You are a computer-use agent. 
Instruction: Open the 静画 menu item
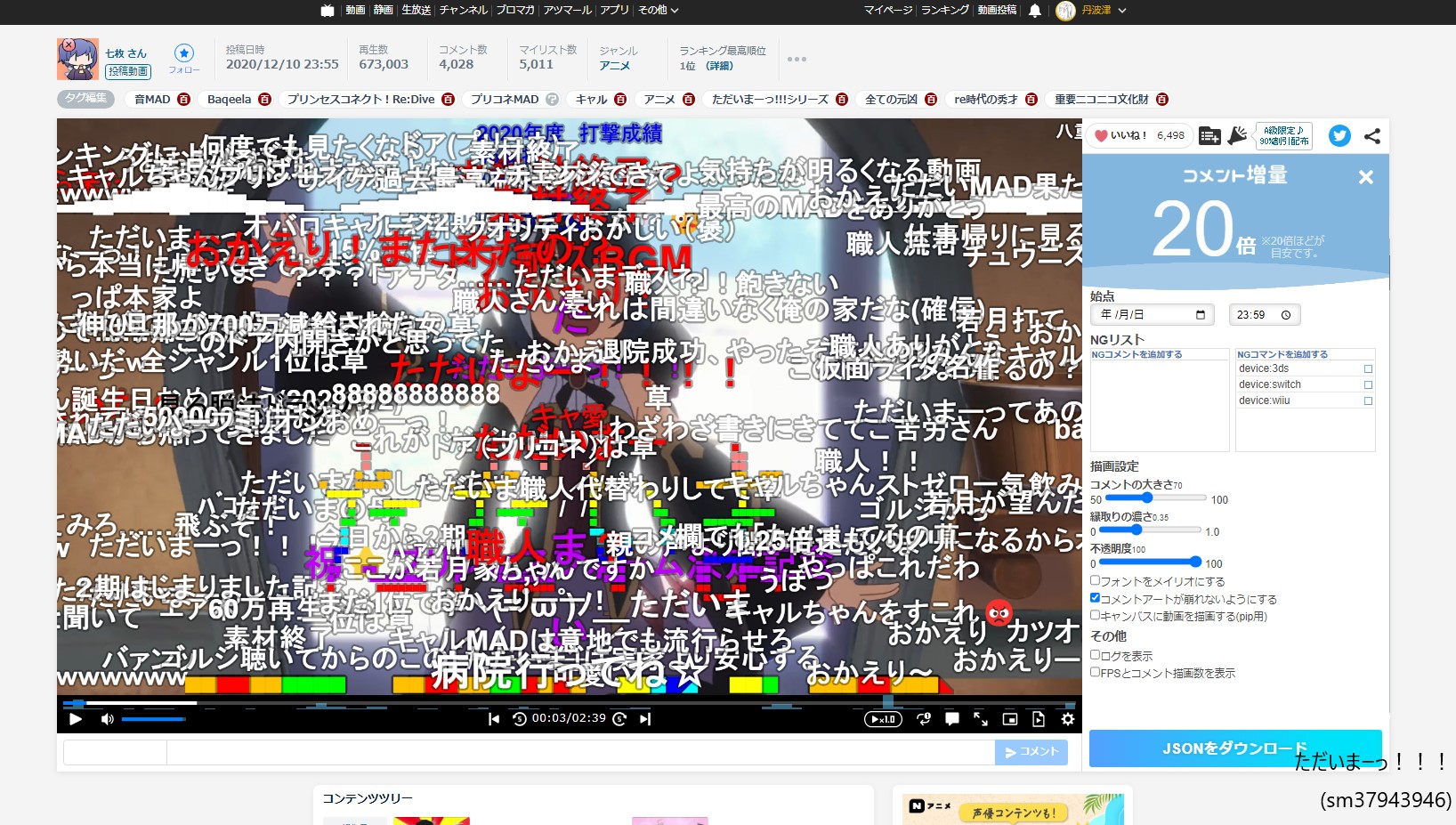click(384, 10)
